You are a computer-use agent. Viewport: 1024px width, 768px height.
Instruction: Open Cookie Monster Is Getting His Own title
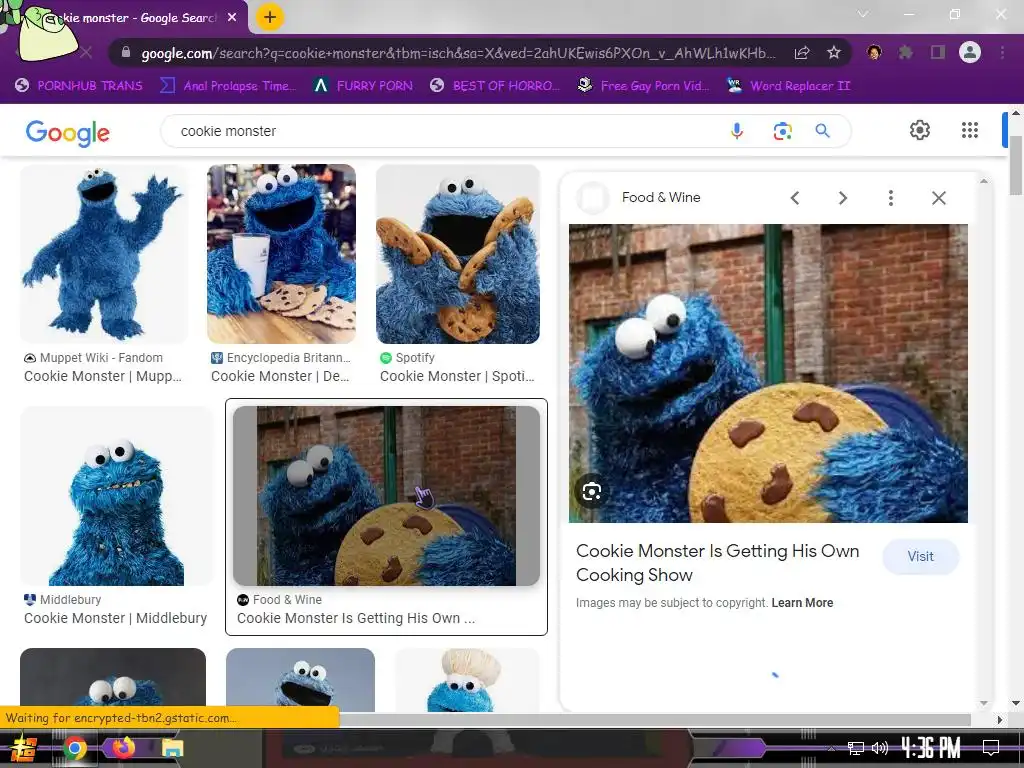tap(717, 563)
